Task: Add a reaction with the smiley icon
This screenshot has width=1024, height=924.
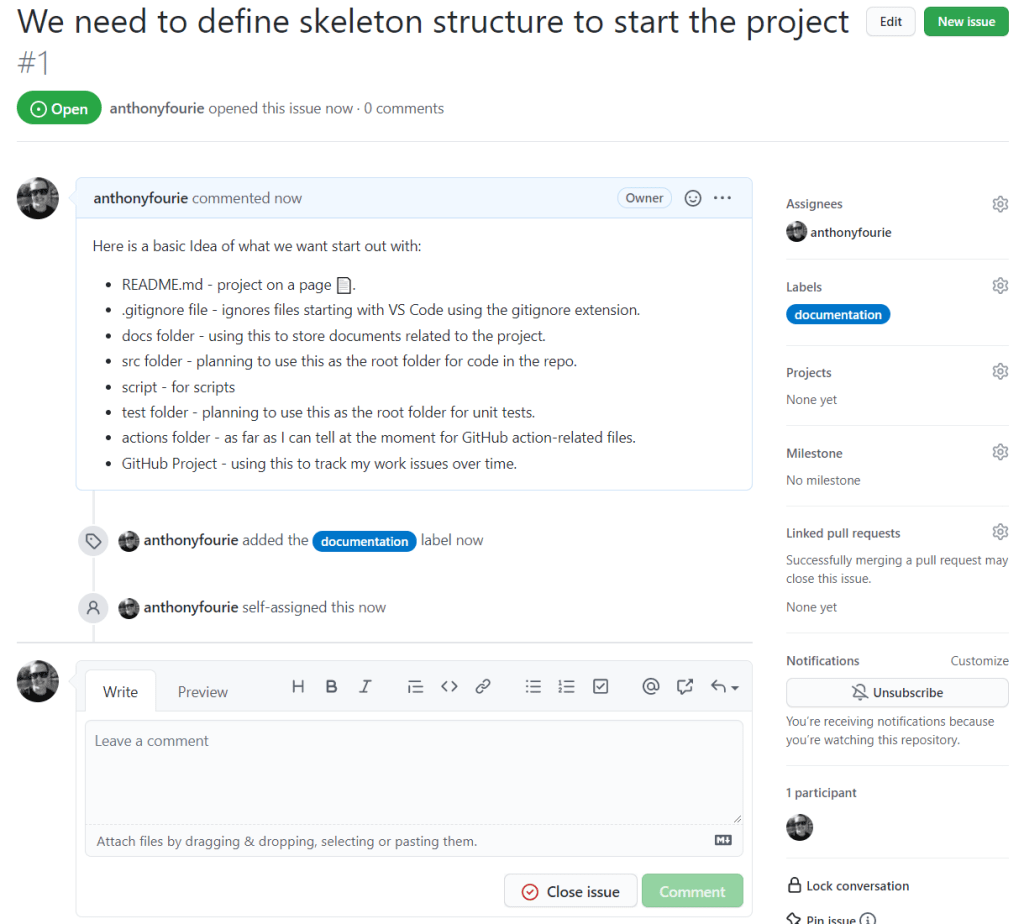Action: pyautogui.click(x=693, y=198)
